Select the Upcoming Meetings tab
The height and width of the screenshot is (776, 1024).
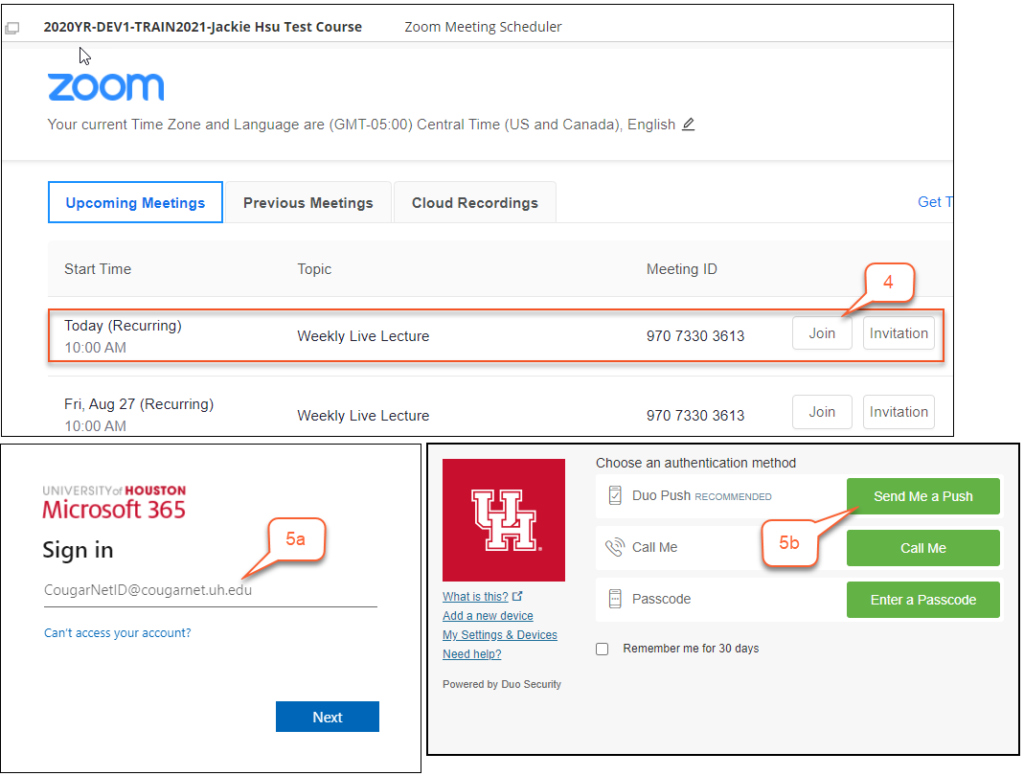135,202
